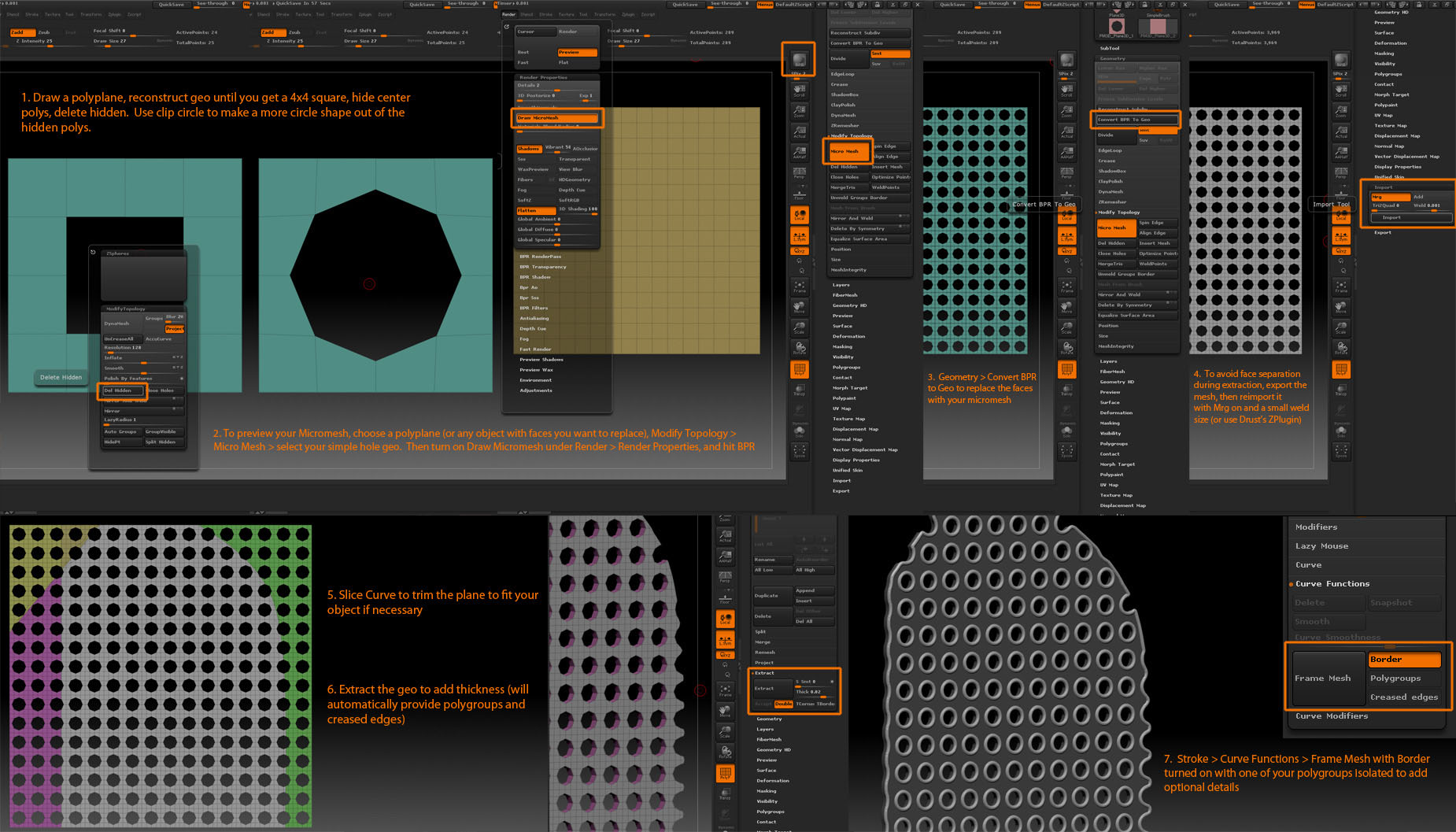1456x832 pixels.
Task: Click boxed BPR render icon beside yellow plane
Action: point(799,61)
